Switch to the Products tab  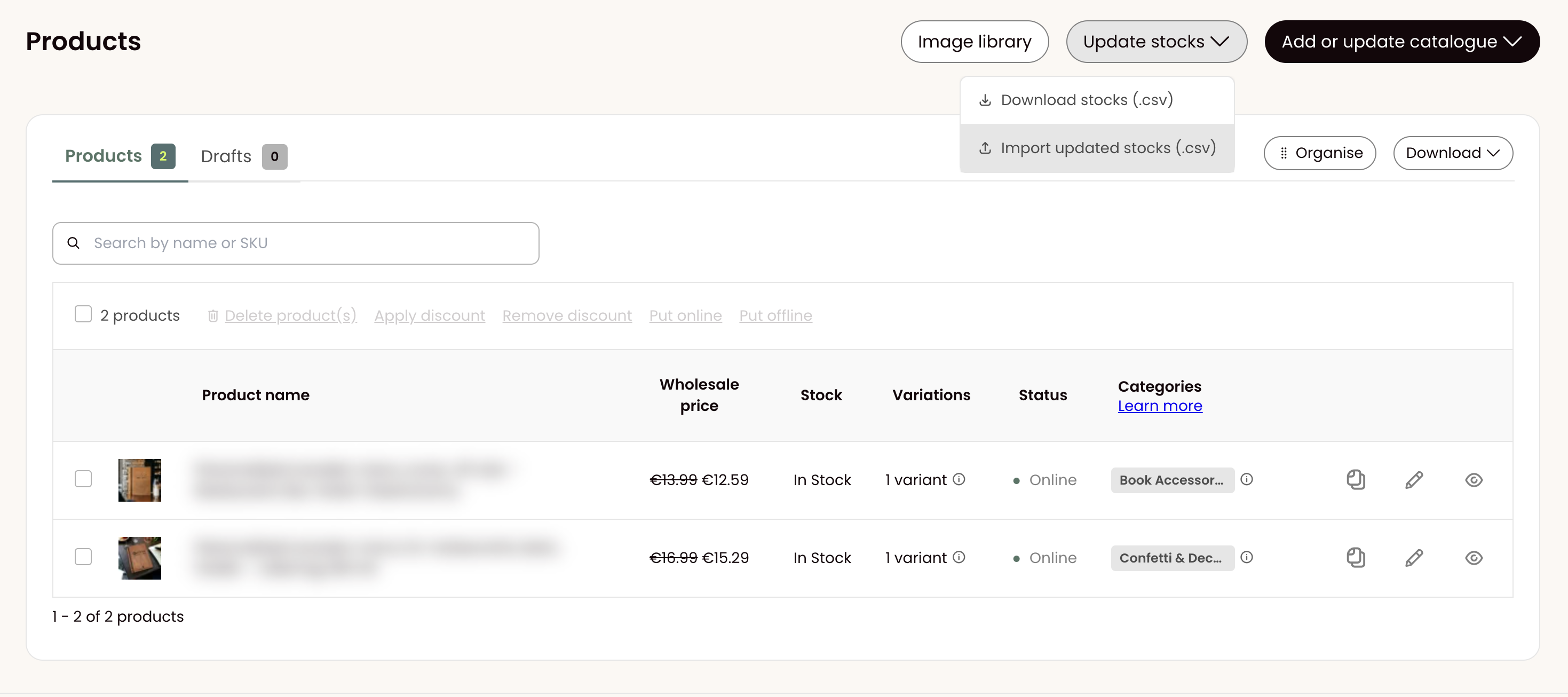[x=120, y=156]
